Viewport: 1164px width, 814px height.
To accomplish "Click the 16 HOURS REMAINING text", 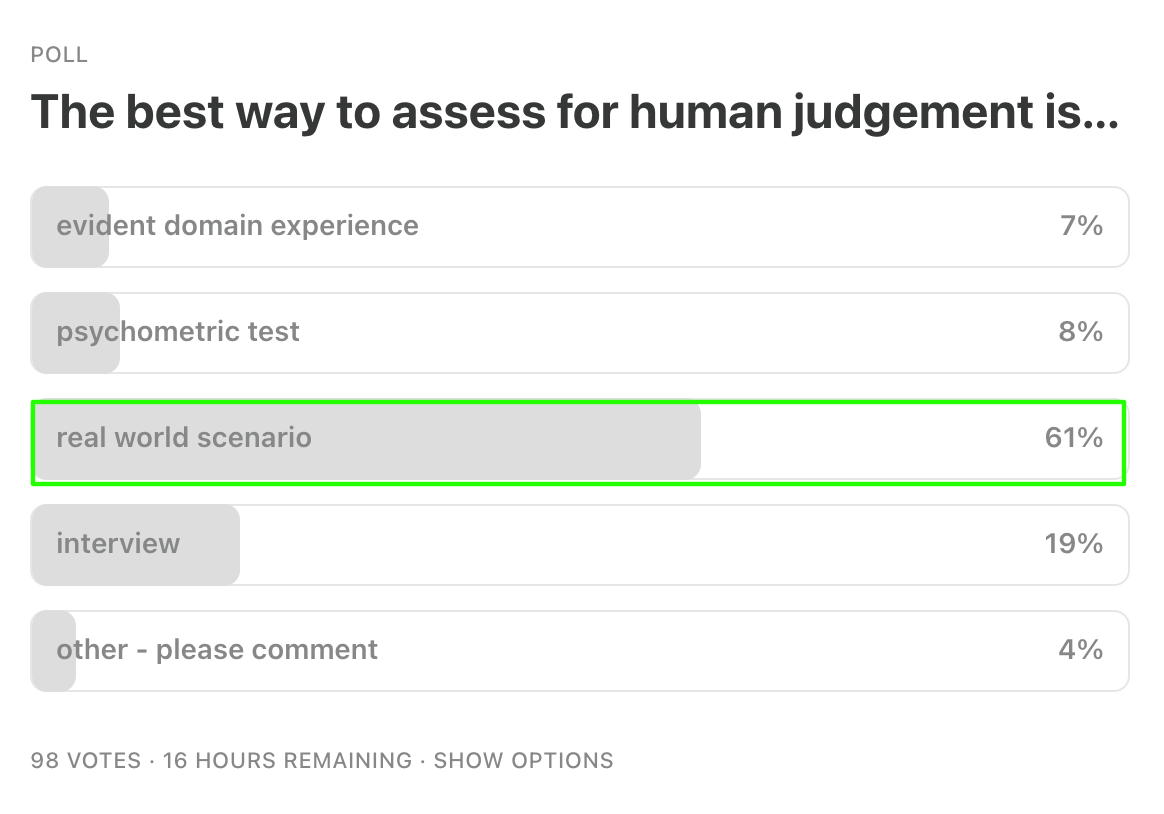I will (287, 761).
